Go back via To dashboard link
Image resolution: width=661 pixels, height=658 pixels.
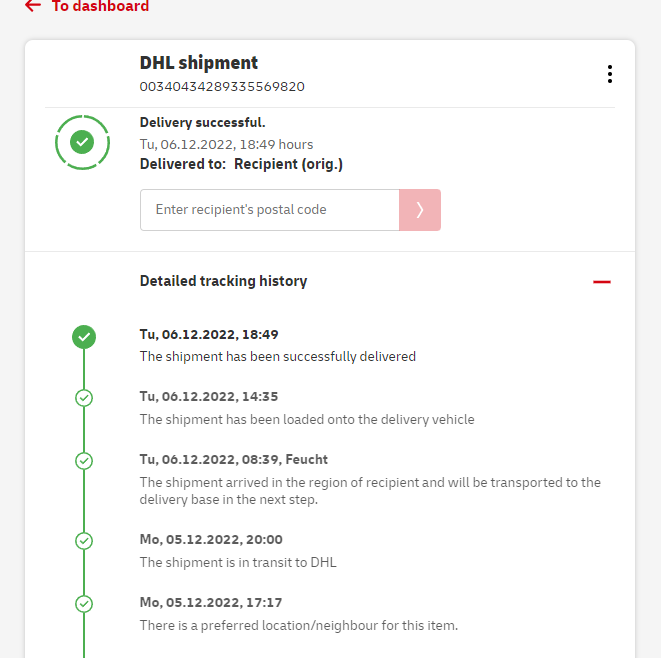click(99, 6)
